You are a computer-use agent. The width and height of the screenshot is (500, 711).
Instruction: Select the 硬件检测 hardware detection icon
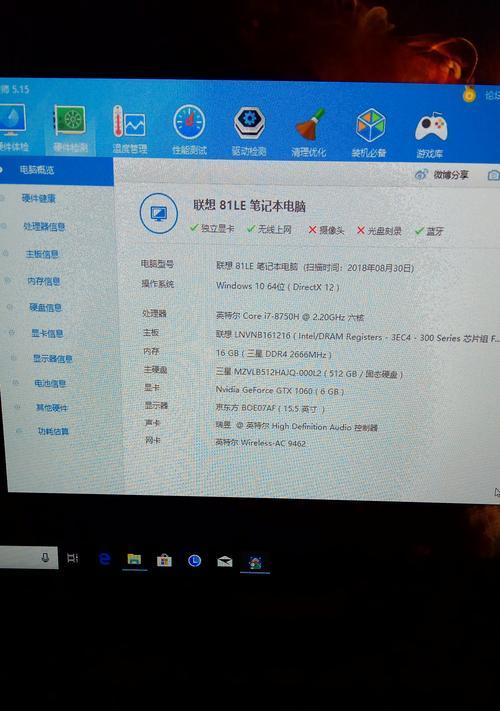pos(70,129)
